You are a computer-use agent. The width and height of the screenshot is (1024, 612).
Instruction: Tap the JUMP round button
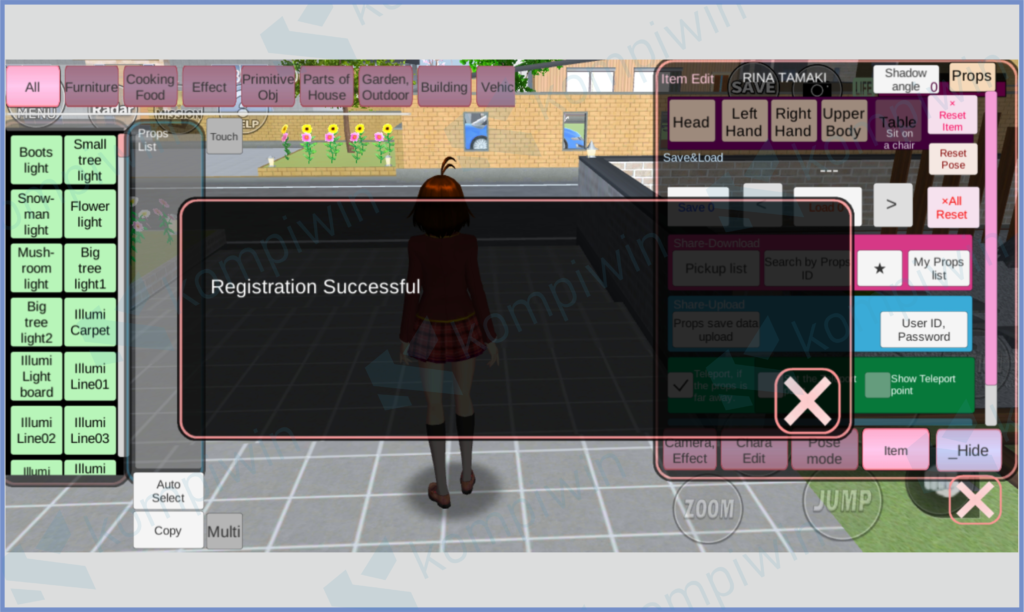coord(842,502)
